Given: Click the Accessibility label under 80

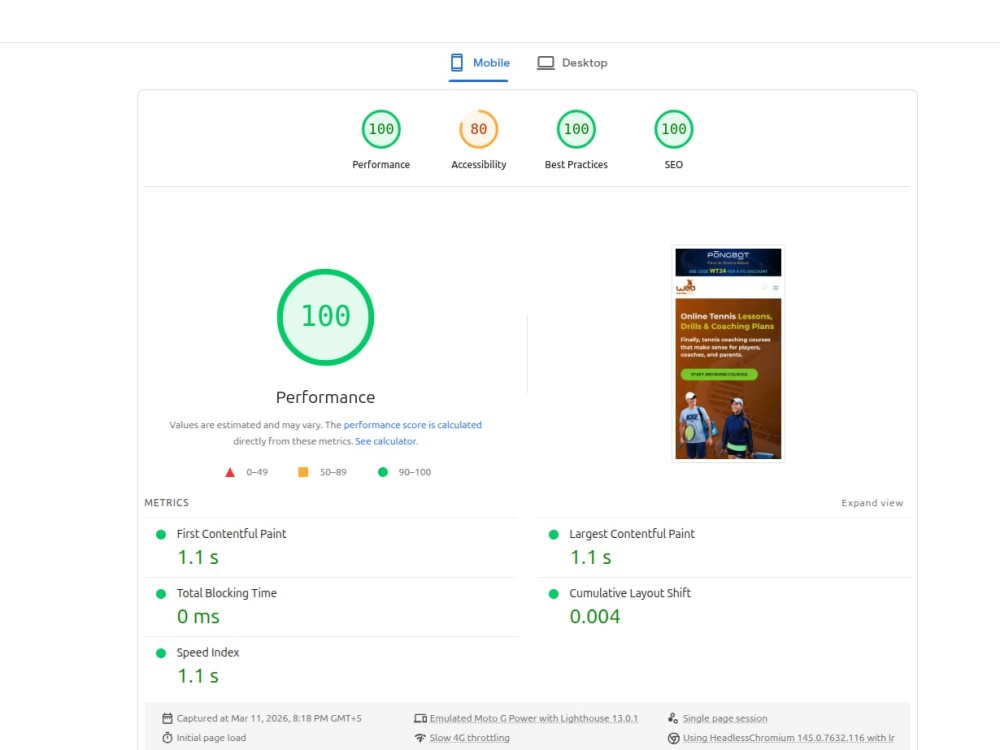Looking at the screenshot, I should 478,165.
